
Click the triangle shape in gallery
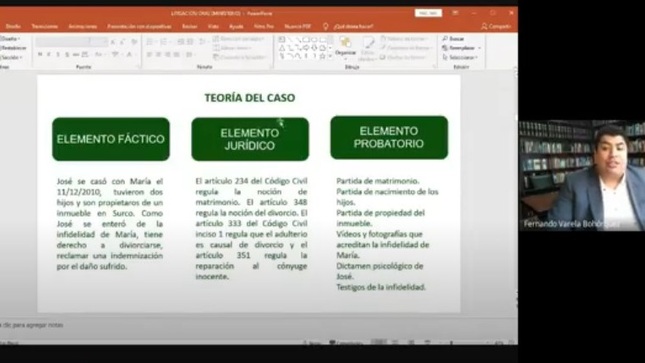(x=282, y=48)
